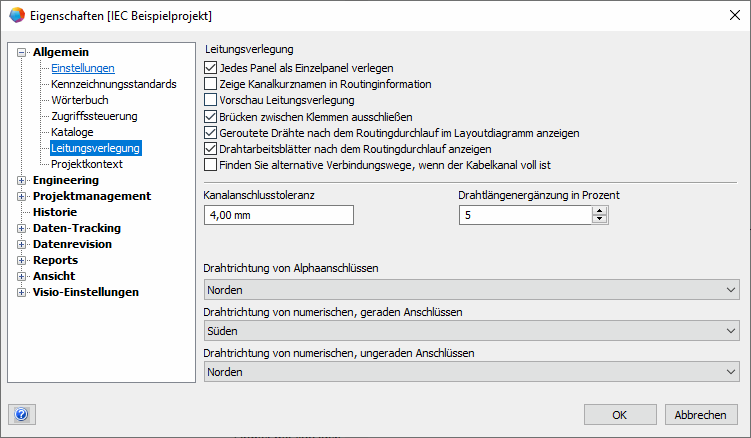Click the blue help question mark icon
This screenshot has width=751, height=438.
point(21,414)
